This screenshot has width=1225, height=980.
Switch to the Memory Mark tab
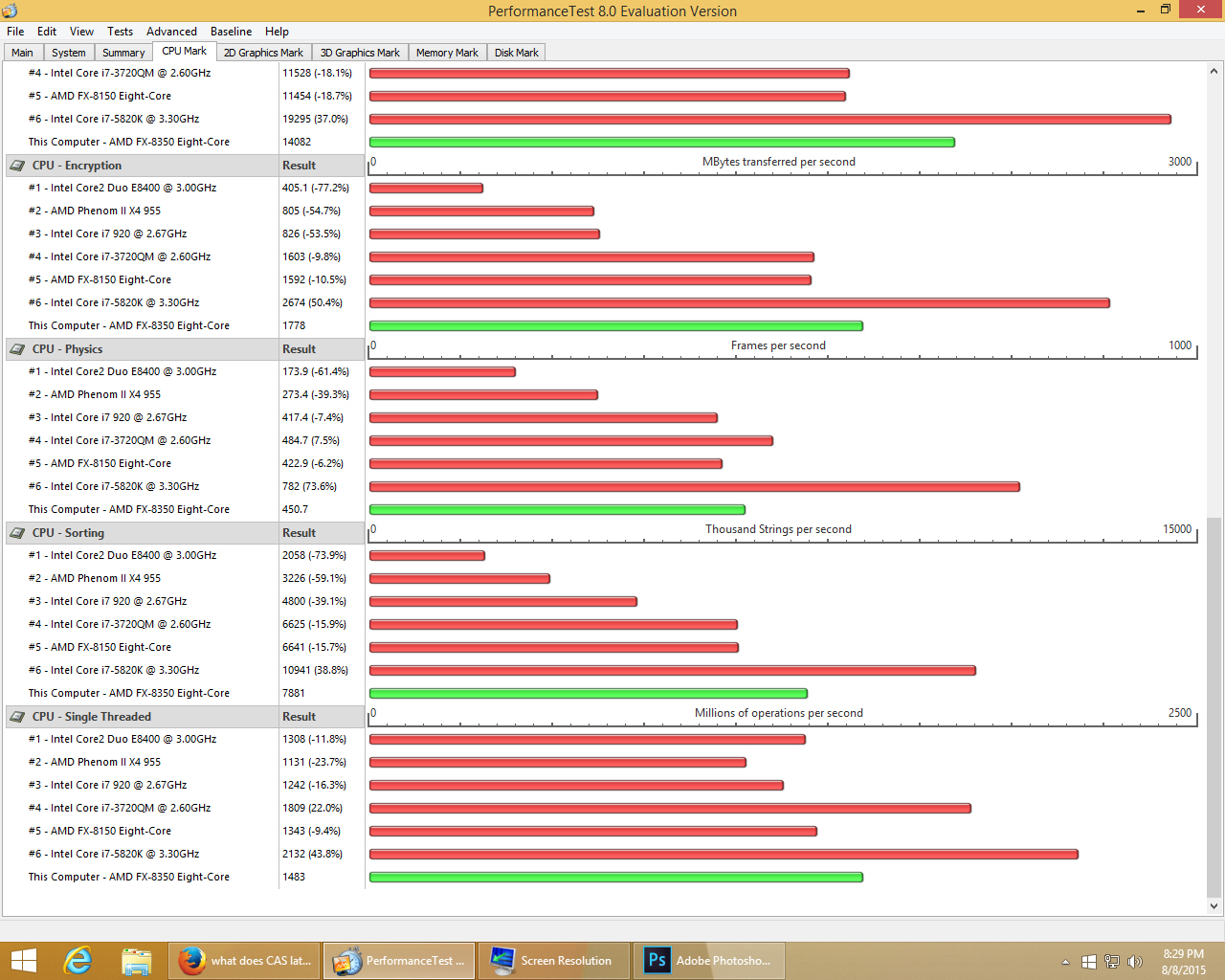[447, 53]
